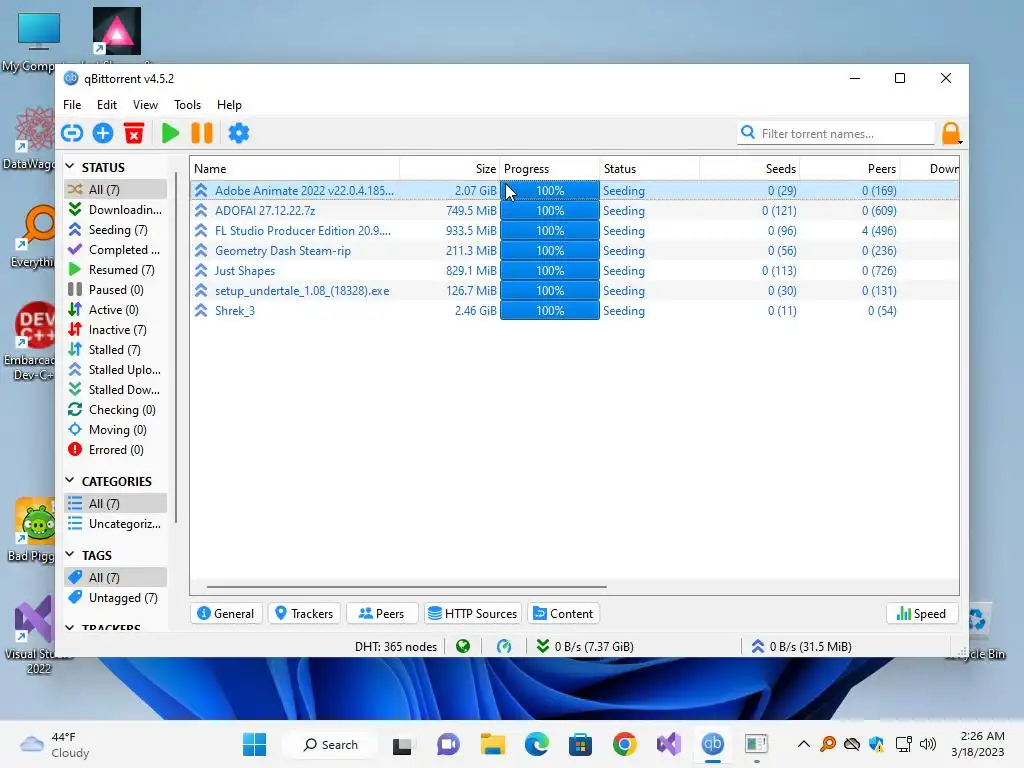Open the File menu
Viewport: 1024px width, 768px height.
[72, 104]
